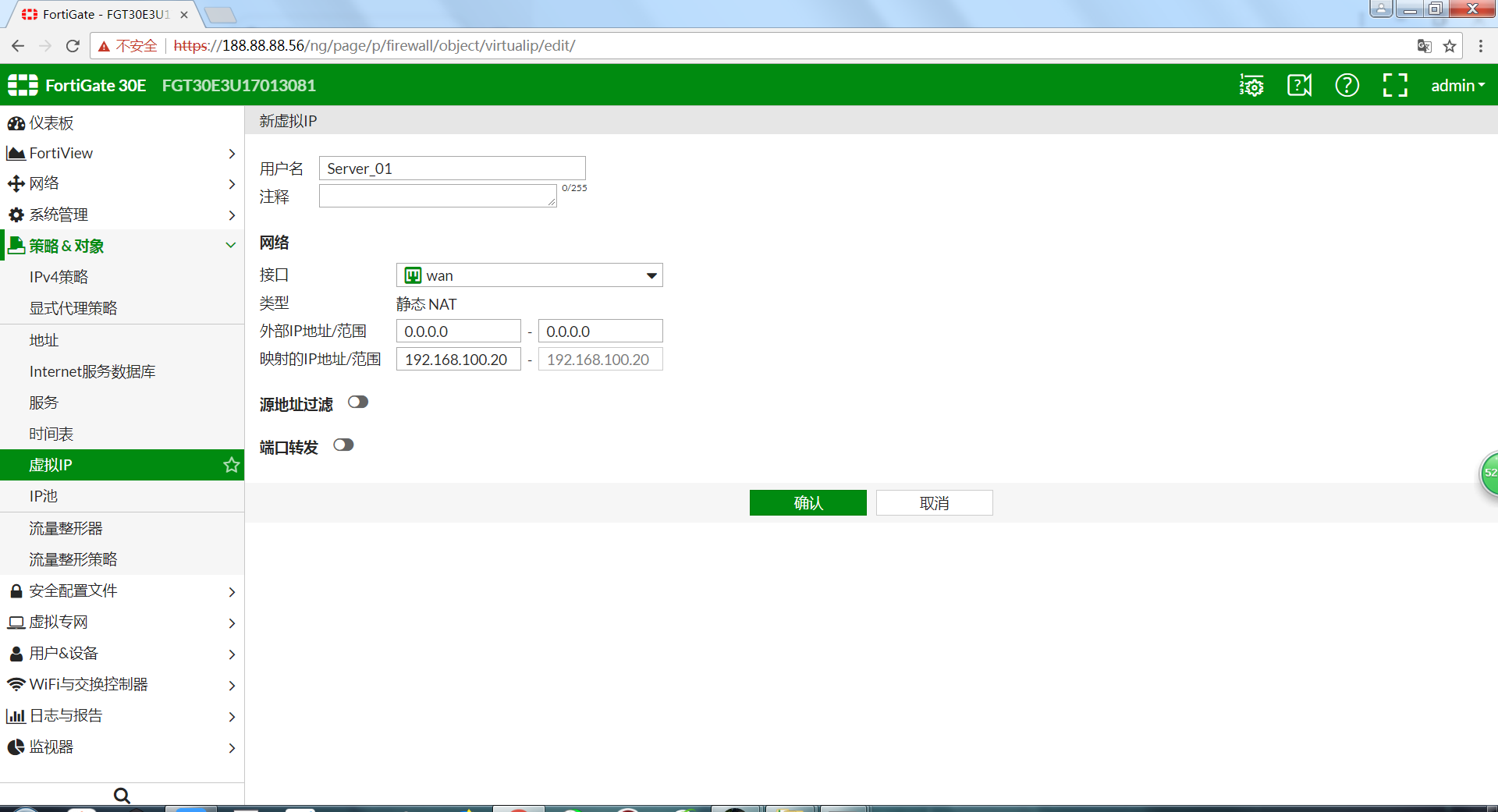The width and height of the screenshot is (1498, 812).
Task: Click the 监视器 pie chart icon
Action: [16, 747]
